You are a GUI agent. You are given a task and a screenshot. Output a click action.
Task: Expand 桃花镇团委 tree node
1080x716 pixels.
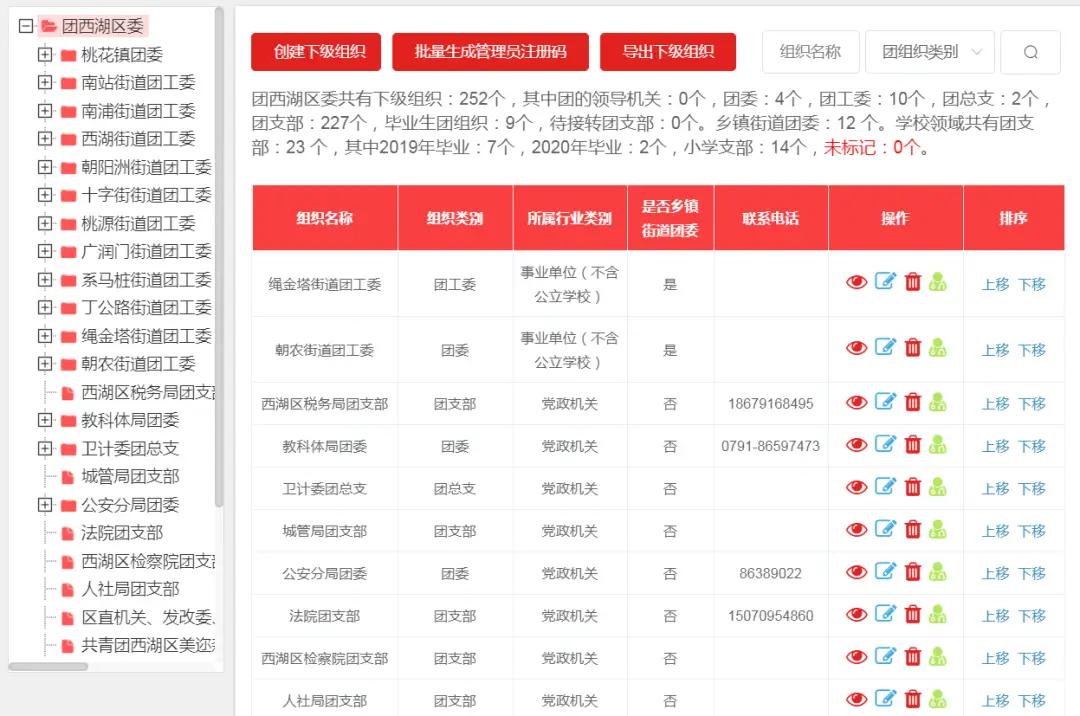45,55
